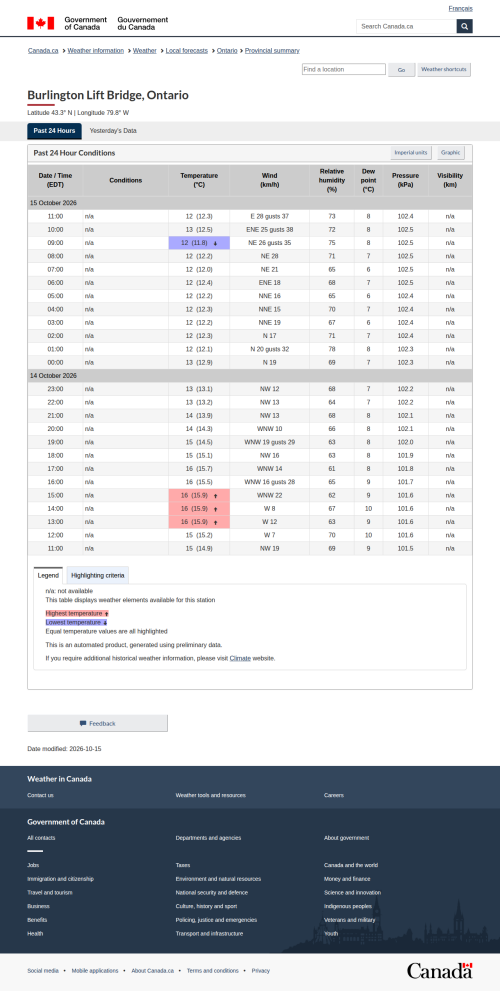Image resolution: width=500 pixels, height=991 pixels.
Task: Open Weather tools and resources link
Action: pyautogui.click(x=210, y=795)
